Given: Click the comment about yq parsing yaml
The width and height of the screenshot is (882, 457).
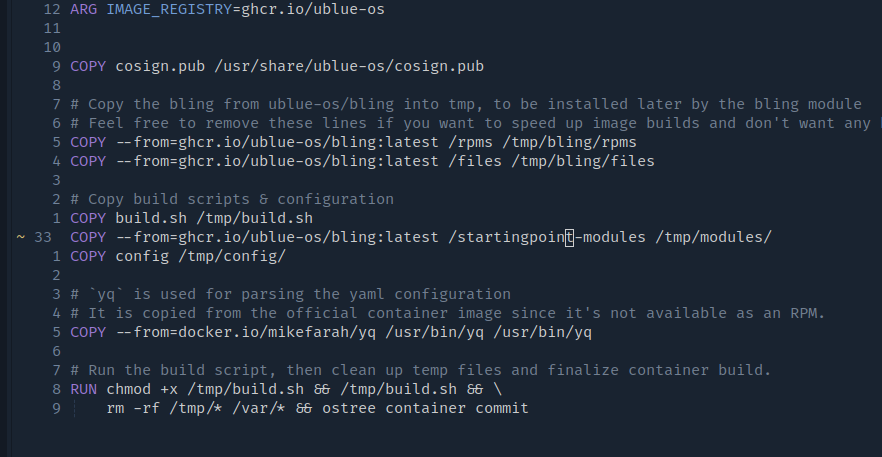Looking at the screenshot, I should (290, 294).
